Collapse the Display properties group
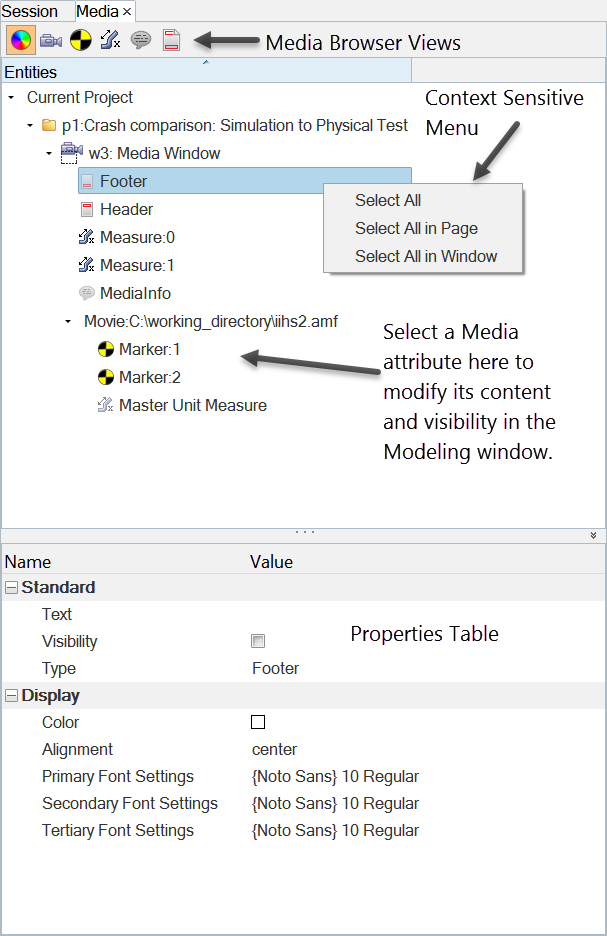607x936 pixels. (11, 696)
